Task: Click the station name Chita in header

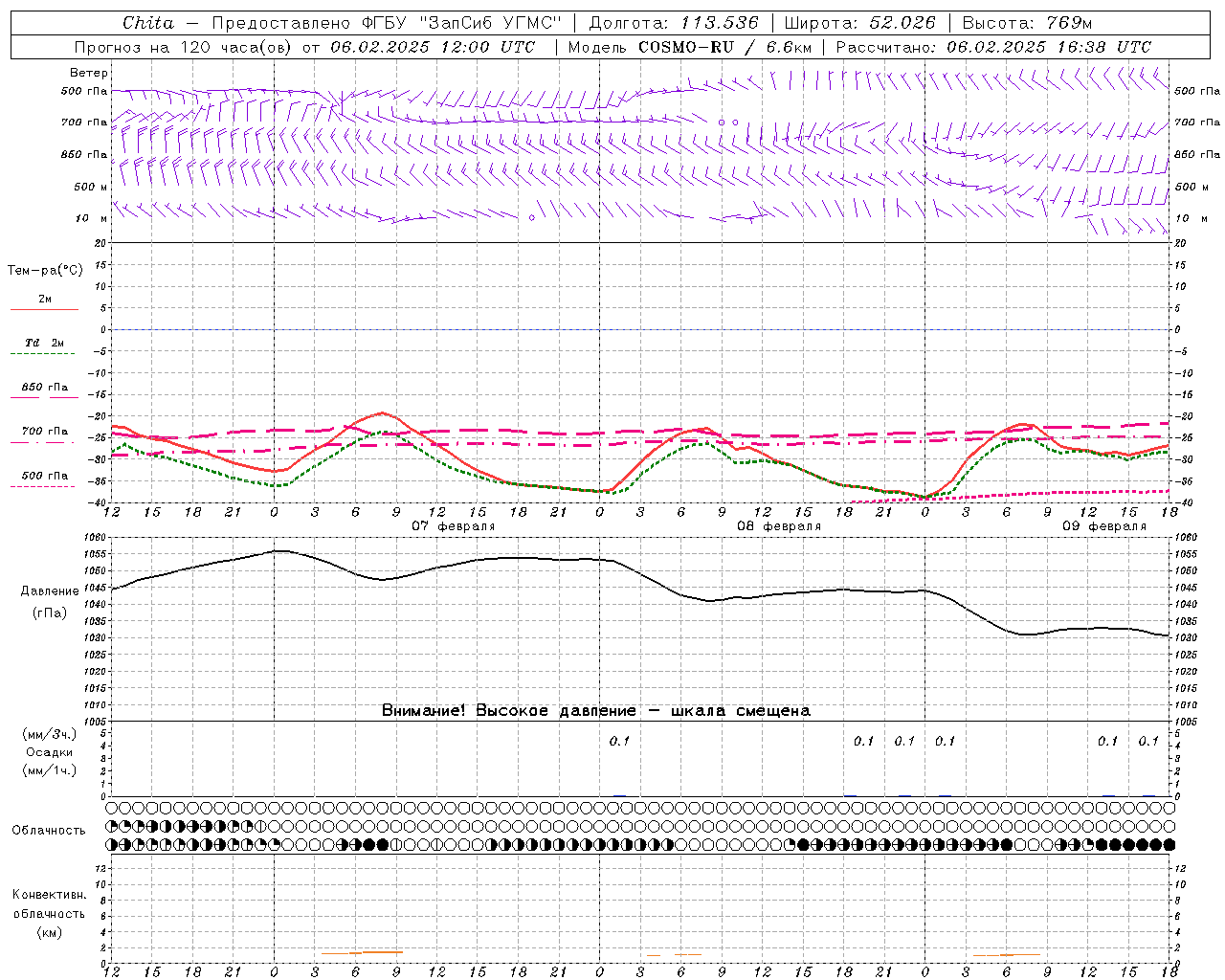Action: (148, 23)
